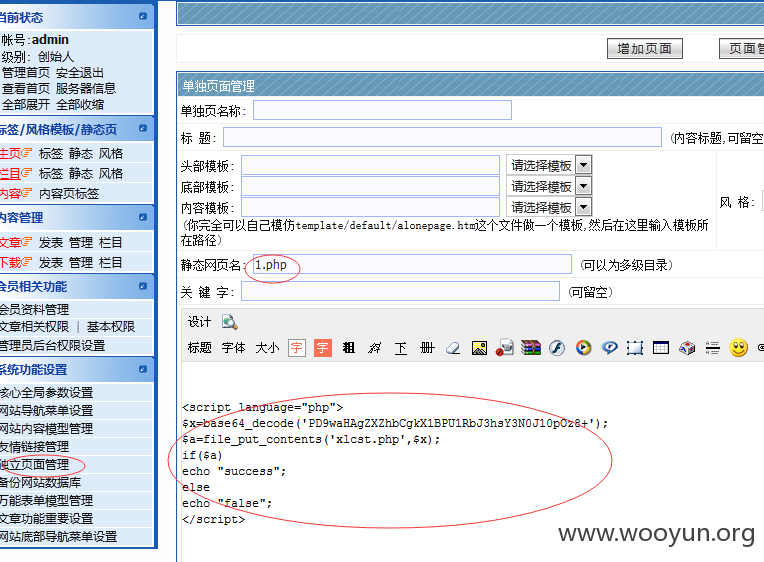Click the printer/document icon with red mark
764x562 pixels.
tap(505, 348)
